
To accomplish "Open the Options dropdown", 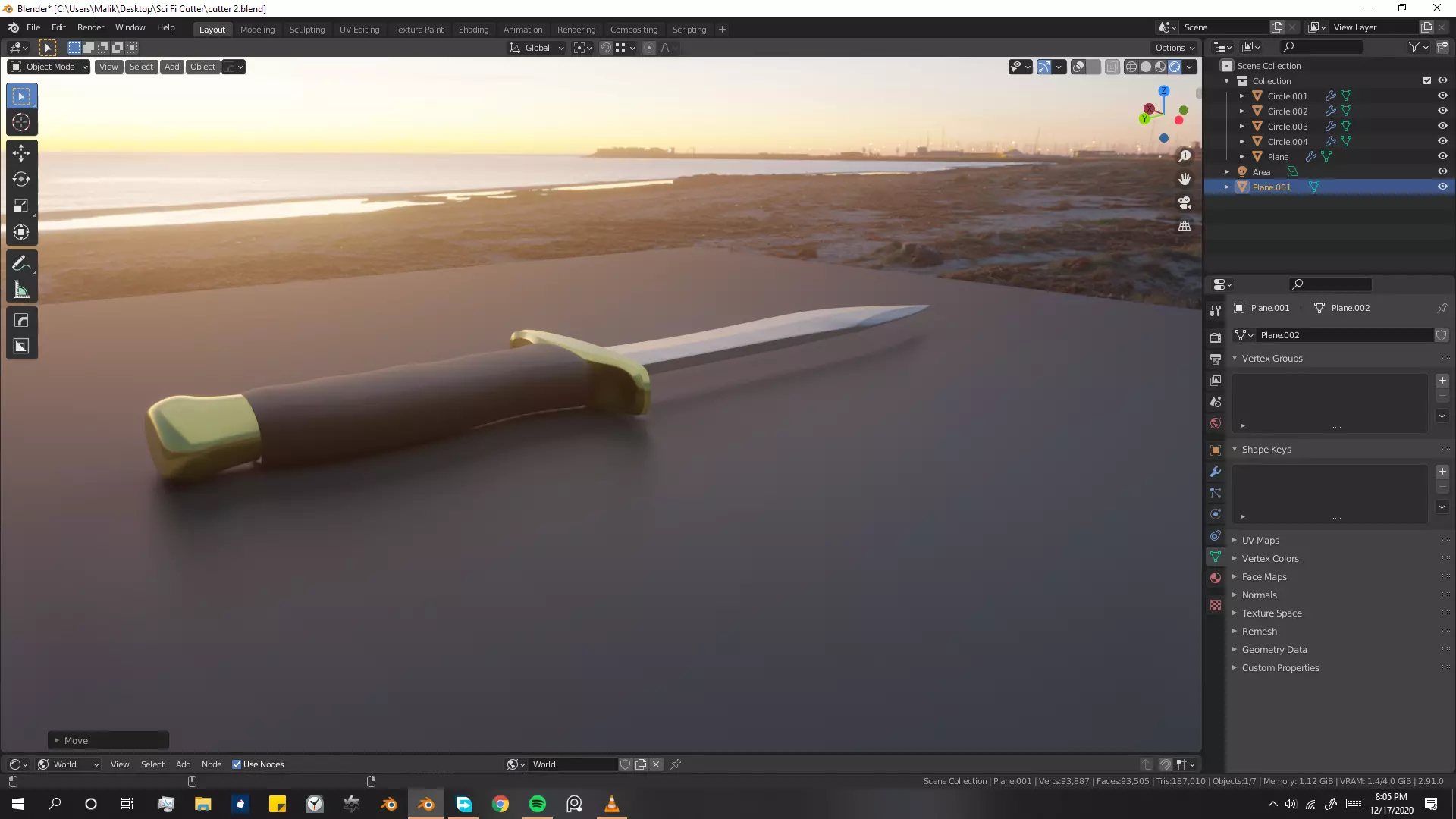I will (x=1175, y=48).
